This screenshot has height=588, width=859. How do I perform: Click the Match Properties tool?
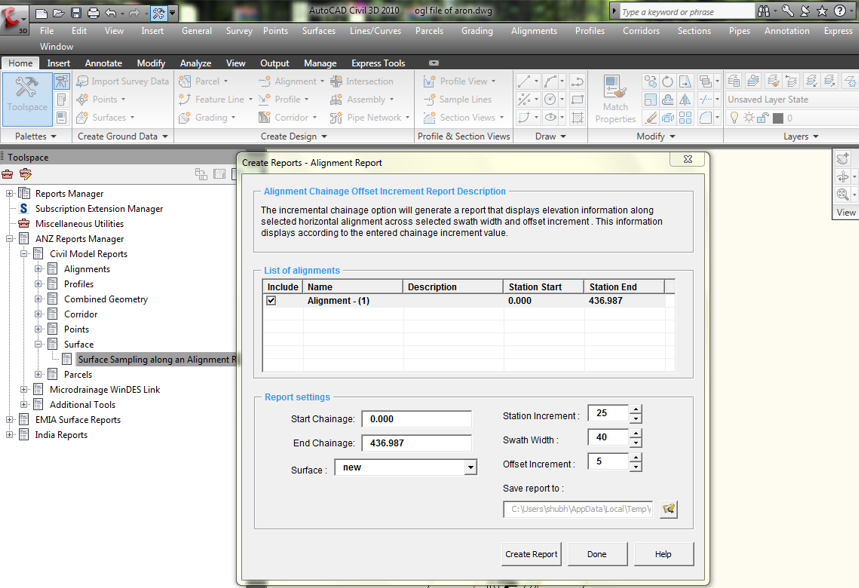pos(615,99)
